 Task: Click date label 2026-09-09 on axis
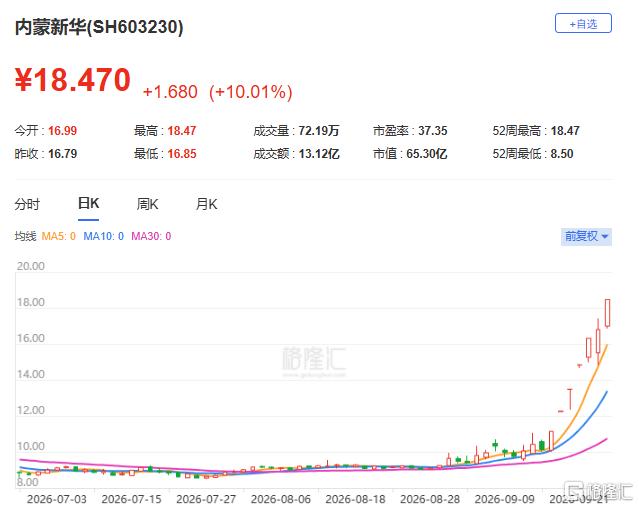[x=504, y=499]
